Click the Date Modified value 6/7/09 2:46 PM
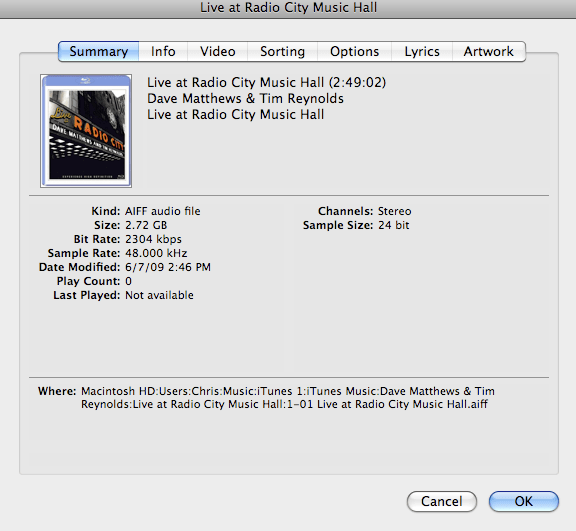Screen dimensions: 576x531 click(x=168, y=267)
